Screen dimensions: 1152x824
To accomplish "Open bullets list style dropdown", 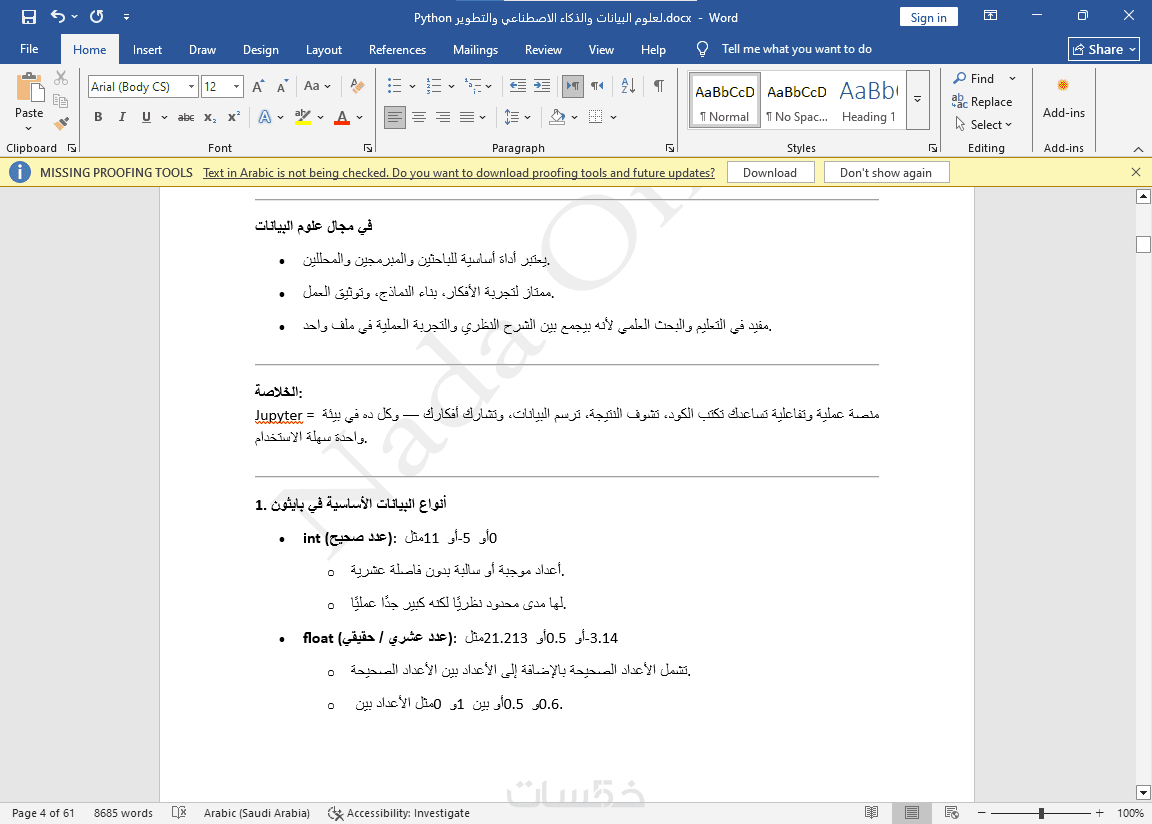I will tap(412, 87).
